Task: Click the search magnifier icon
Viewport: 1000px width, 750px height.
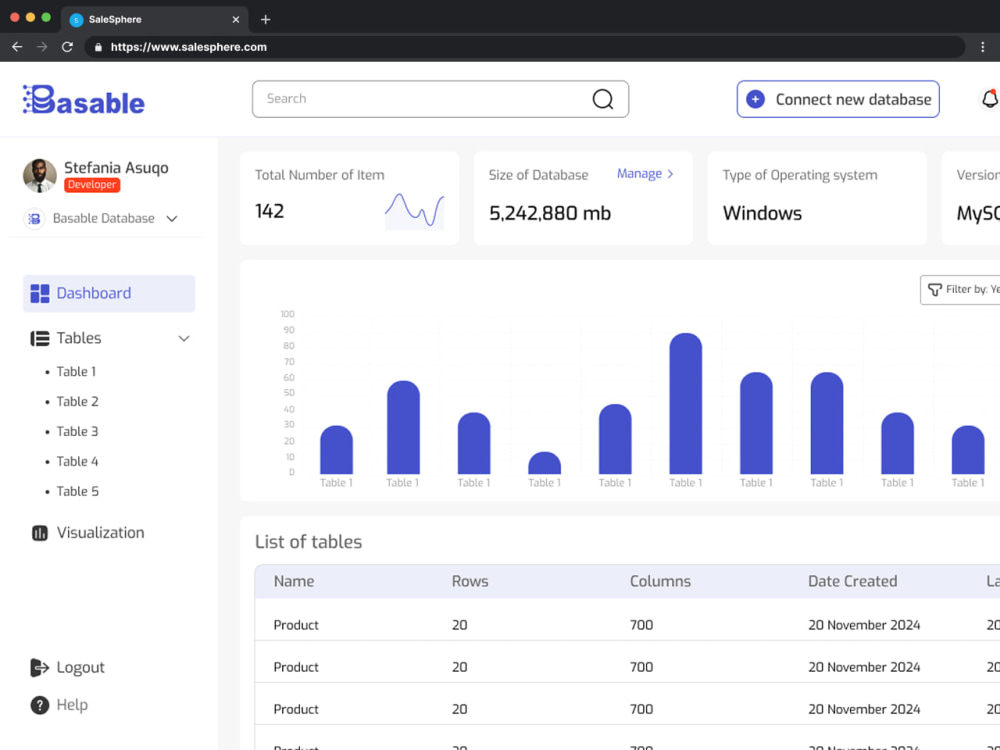Action: (603, 99)
